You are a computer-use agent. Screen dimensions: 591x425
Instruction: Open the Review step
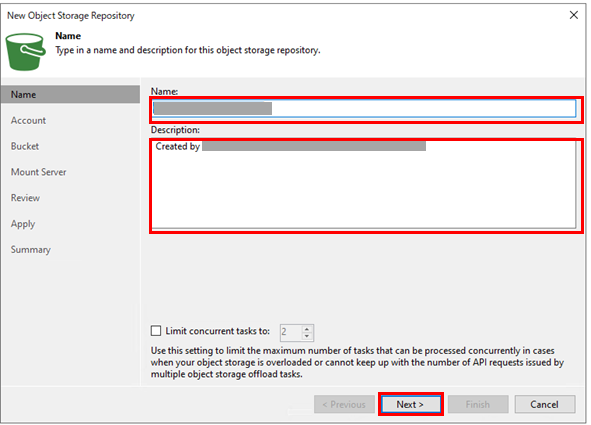click(25, 198)
